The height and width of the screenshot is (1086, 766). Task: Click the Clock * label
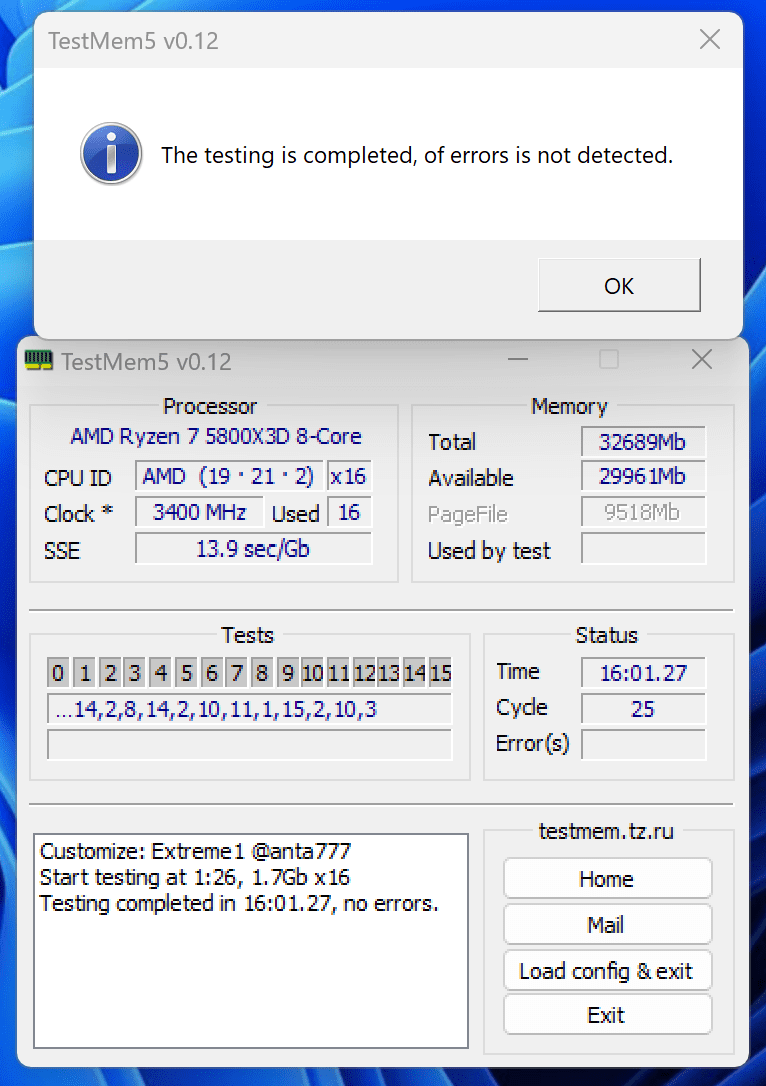point(78,513)
